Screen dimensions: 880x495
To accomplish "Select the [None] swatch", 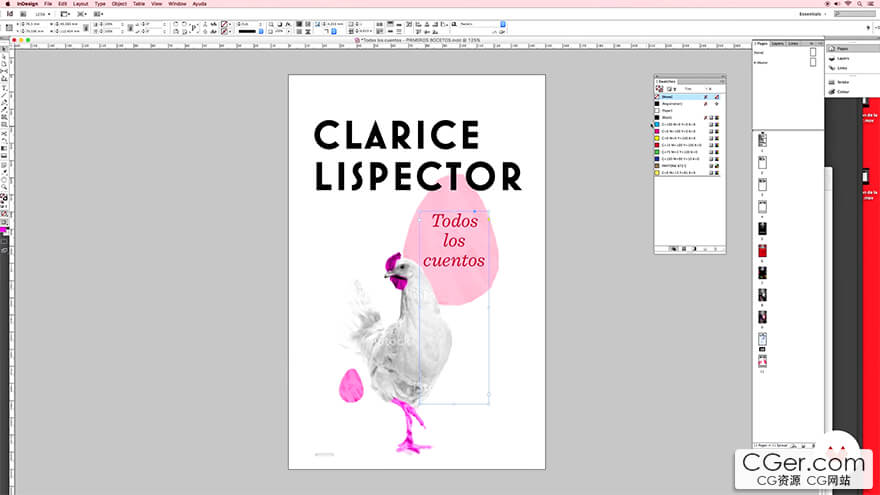I will tap(688, 97).
